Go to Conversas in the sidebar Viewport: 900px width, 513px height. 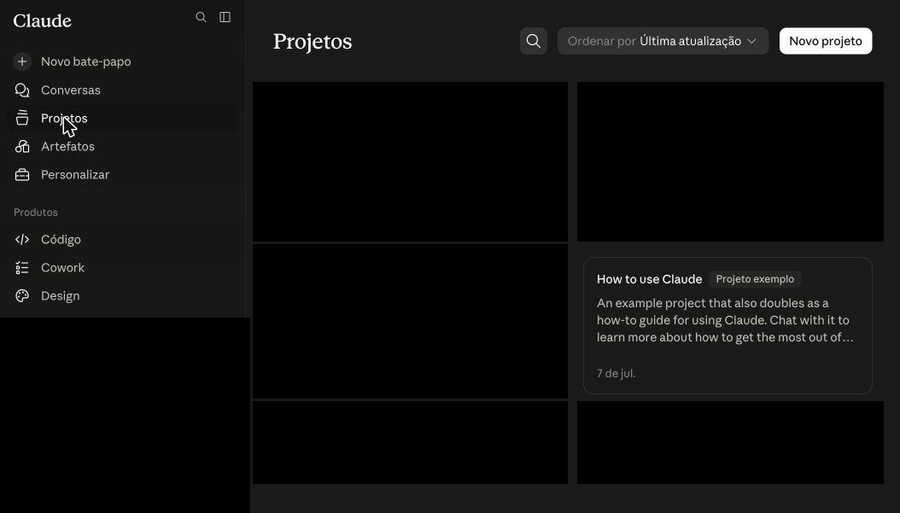pyautogui.click(x=71, y=90)
